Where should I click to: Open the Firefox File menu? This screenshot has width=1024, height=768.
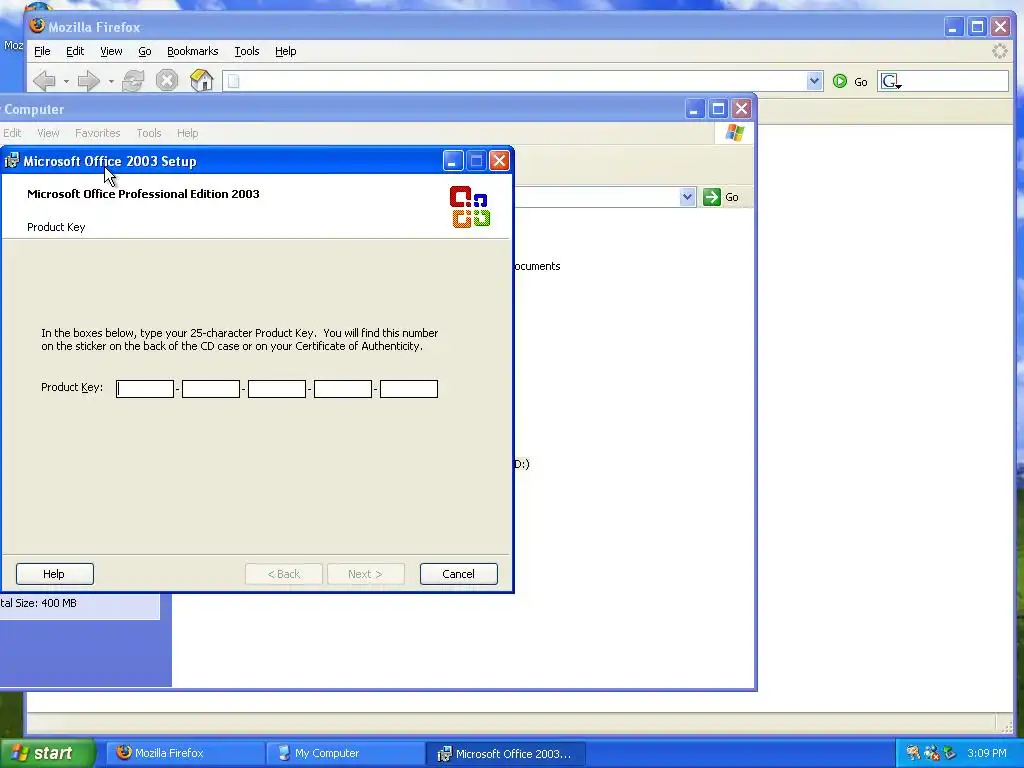(42, 51)
